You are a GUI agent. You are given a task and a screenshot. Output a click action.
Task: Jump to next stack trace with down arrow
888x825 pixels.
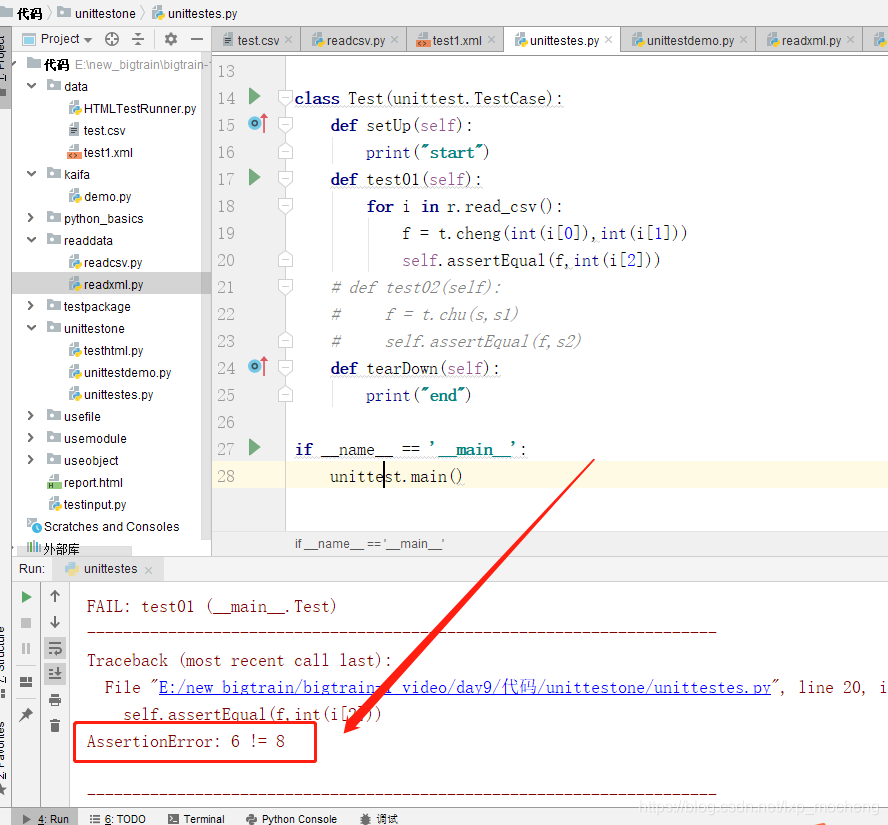pos(55,622)
